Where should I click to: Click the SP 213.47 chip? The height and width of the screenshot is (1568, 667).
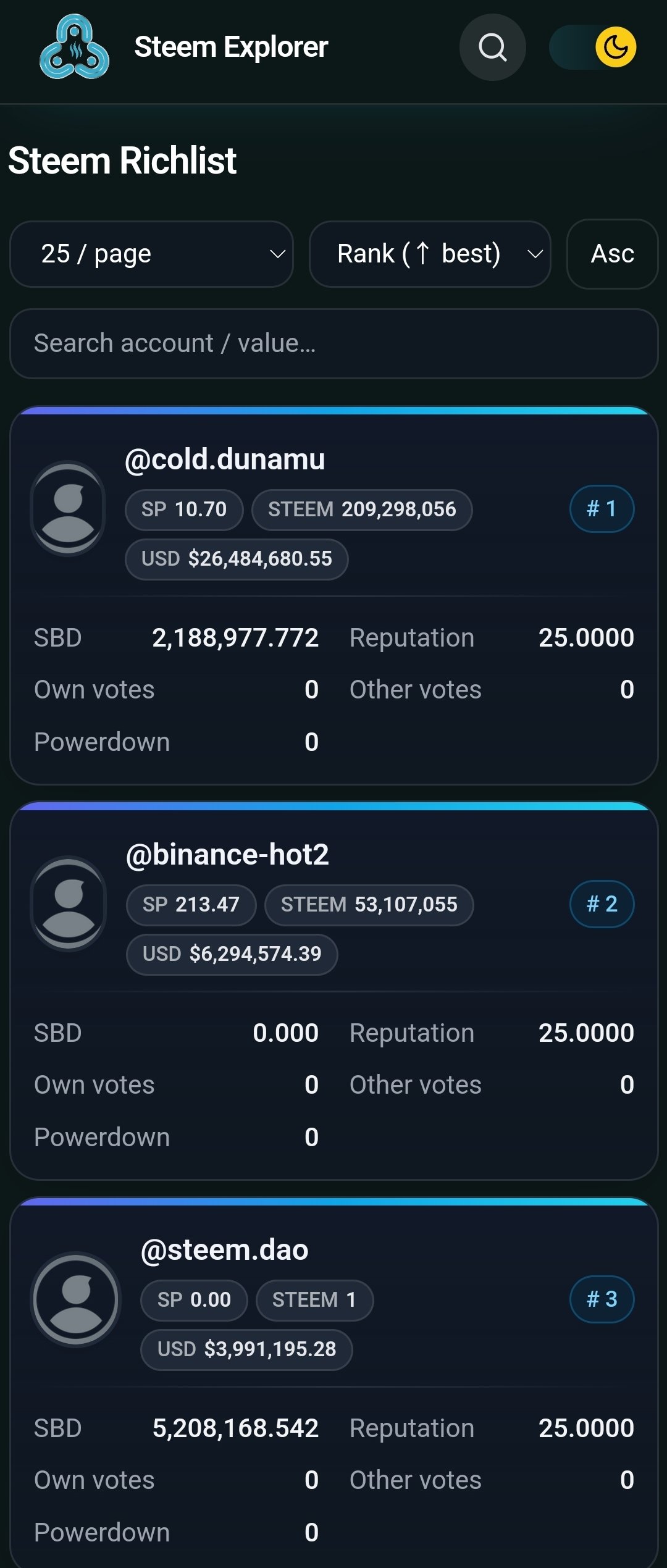191,905
